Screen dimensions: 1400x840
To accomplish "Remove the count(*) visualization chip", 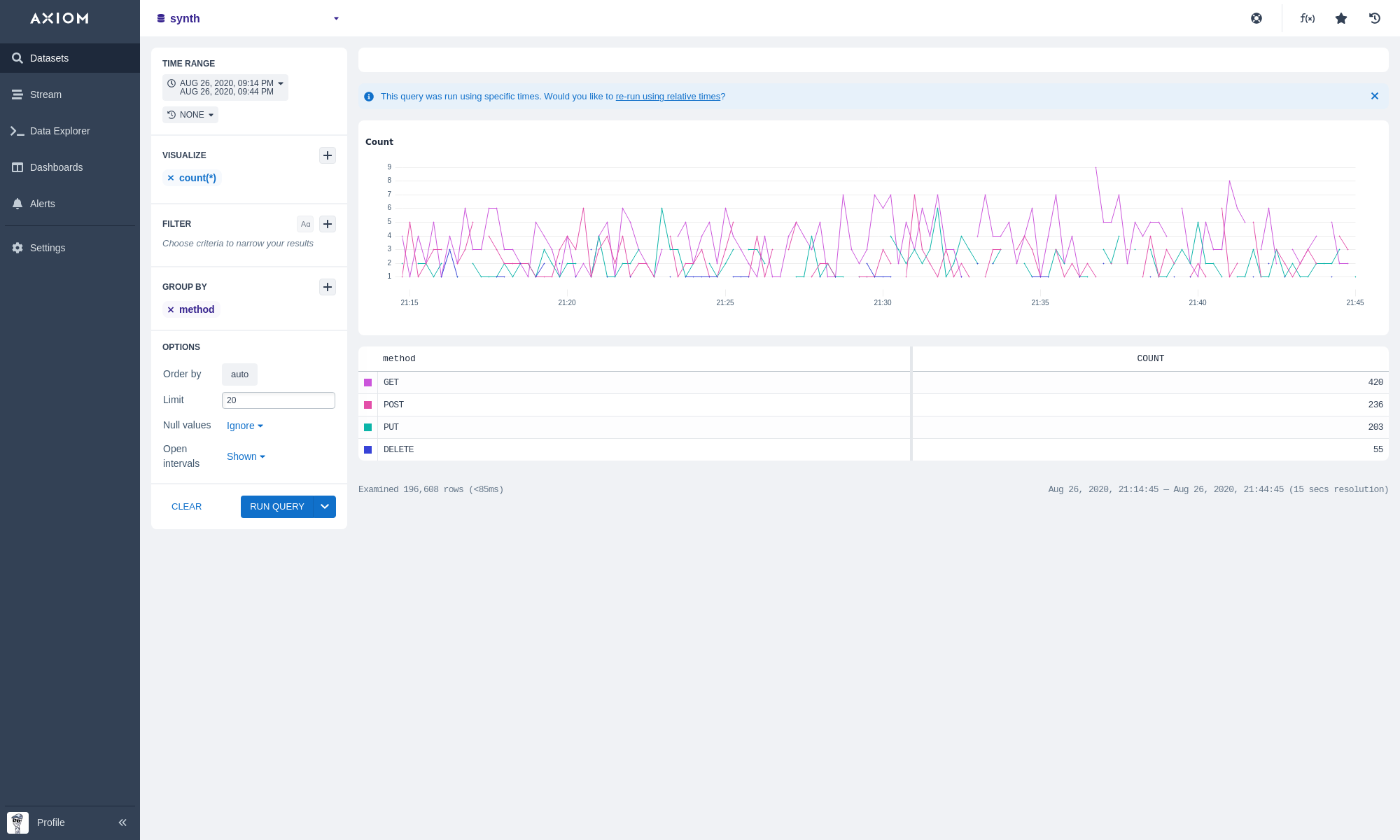I will [x=171, y=178].
